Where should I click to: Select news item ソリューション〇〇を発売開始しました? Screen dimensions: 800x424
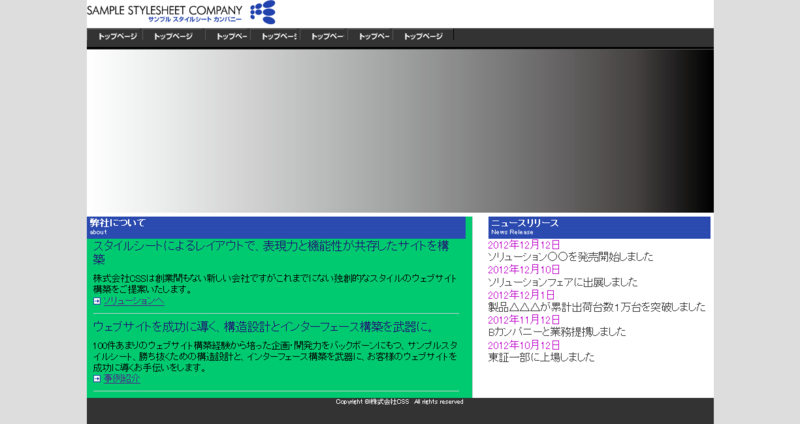[570, 257]
